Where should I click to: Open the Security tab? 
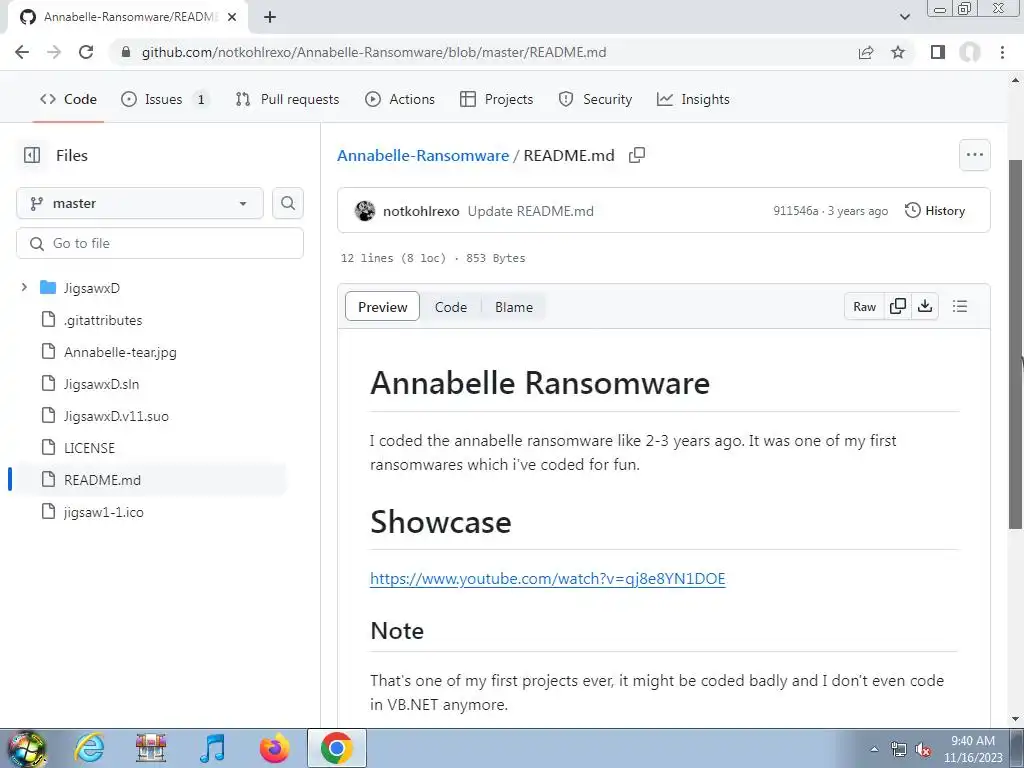(x=595, y=99)
